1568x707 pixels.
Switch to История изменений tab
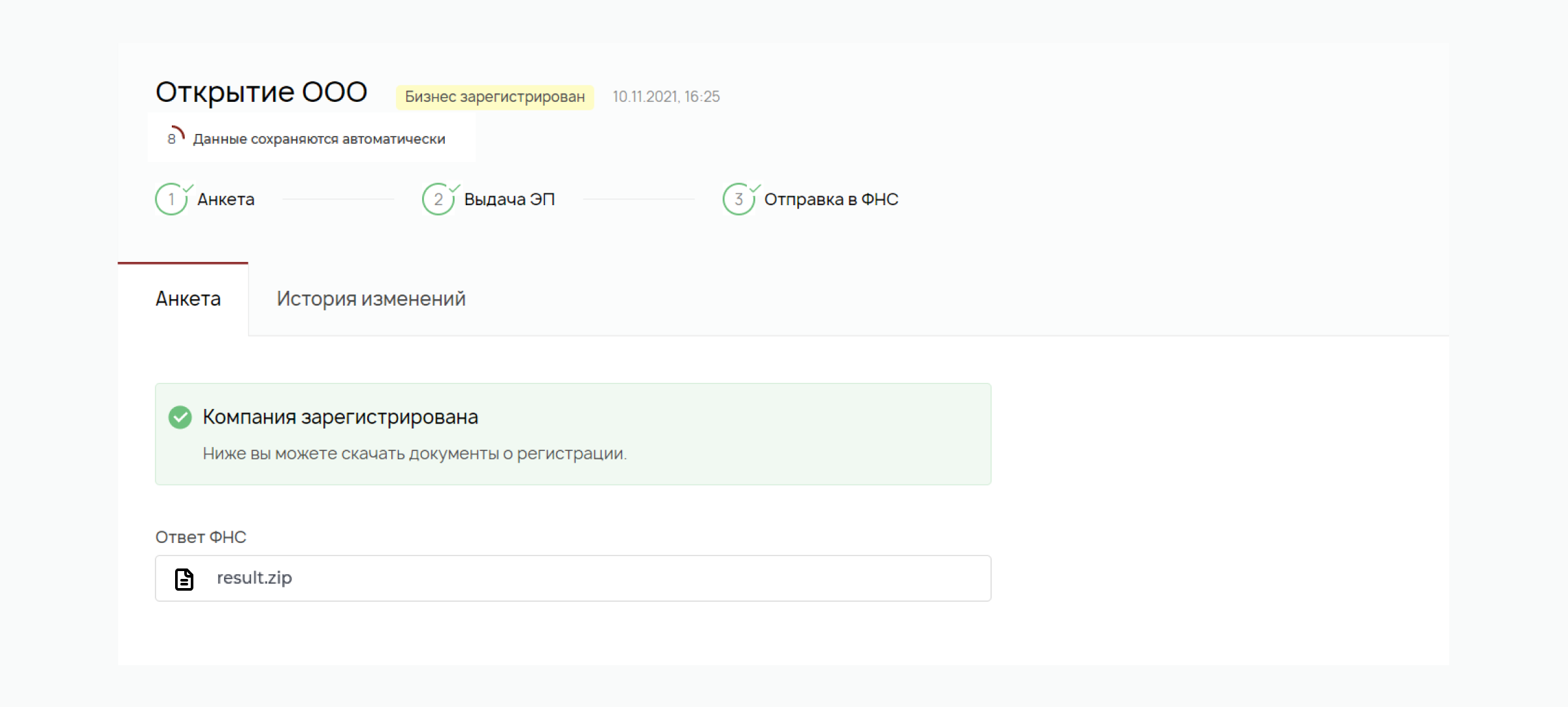pos(370,299)
